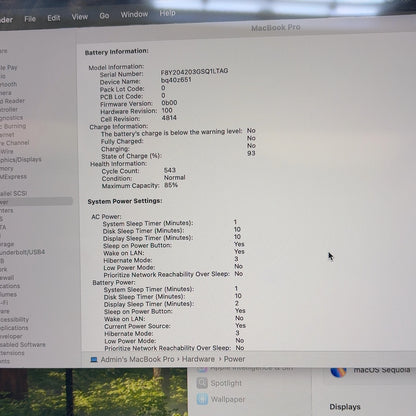
Task: Select Parallel SCSI in the sidebar
Action: point(13,193)
